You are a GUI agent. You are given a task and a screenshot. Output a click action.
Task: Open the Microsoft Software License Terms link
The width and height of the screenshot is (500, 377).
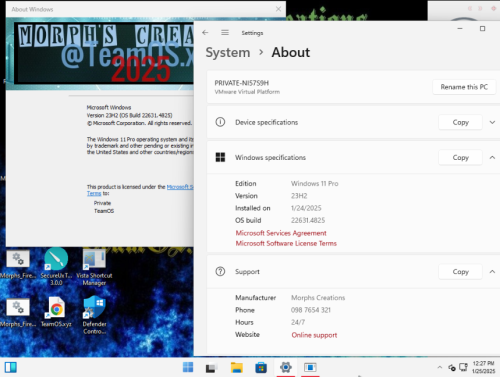click(286, 243)
